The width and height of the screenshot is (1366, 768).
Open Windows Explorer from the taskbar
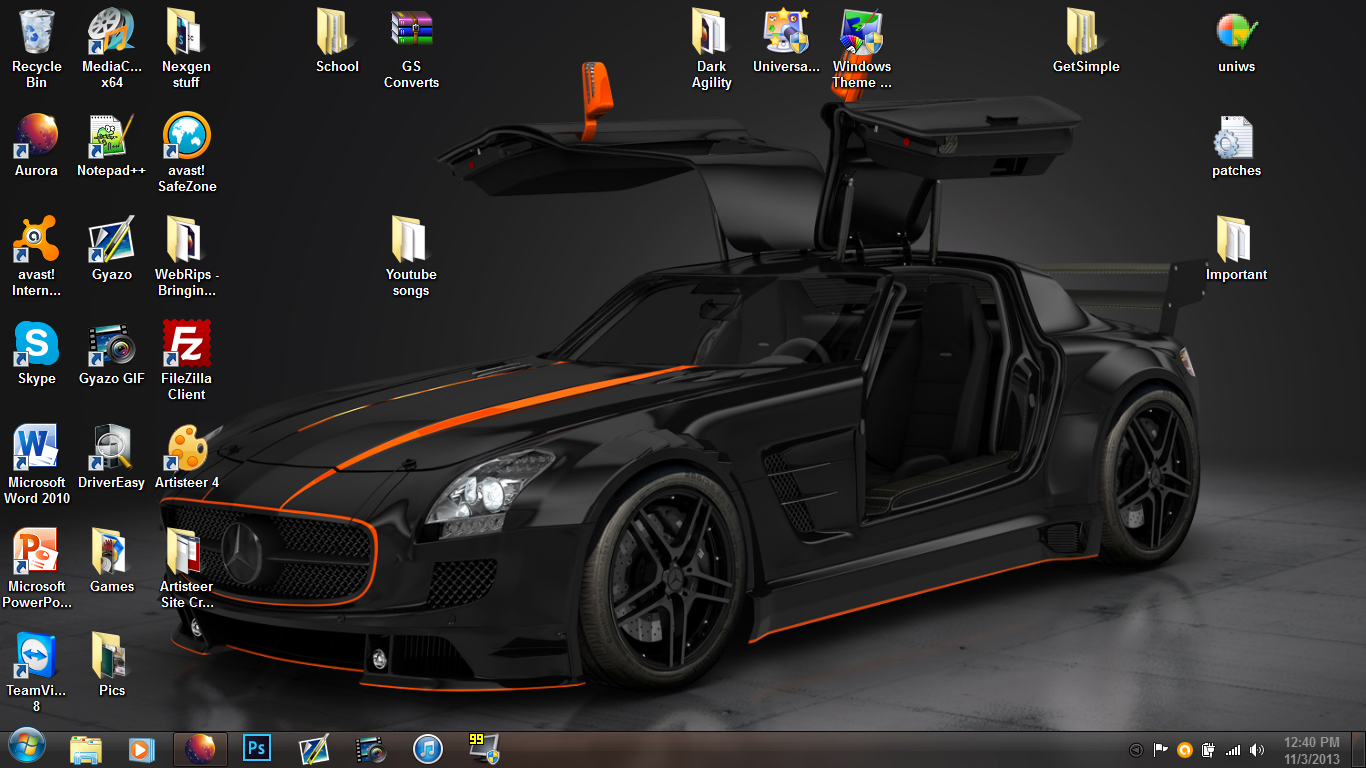(86, 749)
